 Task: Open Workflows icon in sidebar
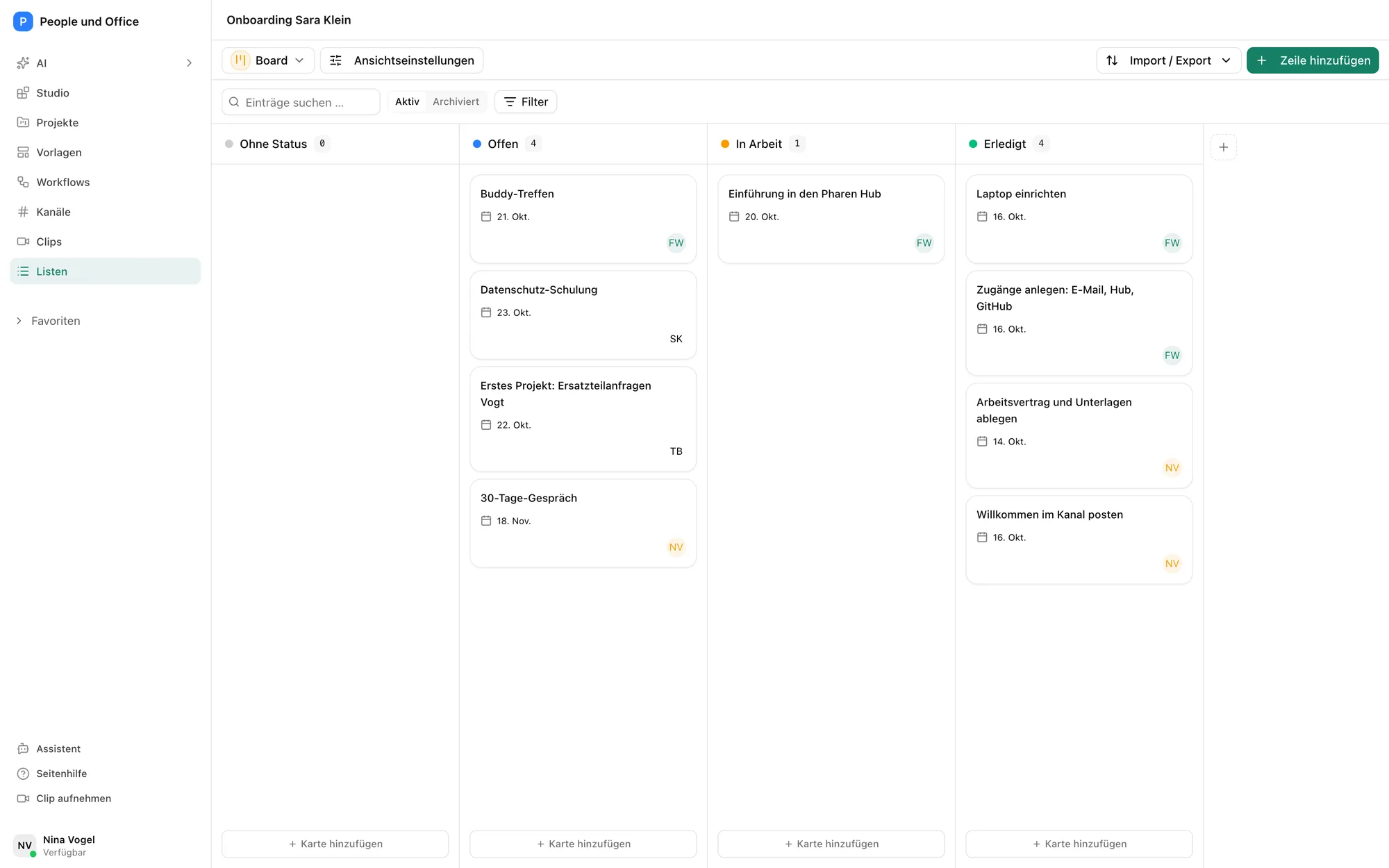tap(23, 183)
